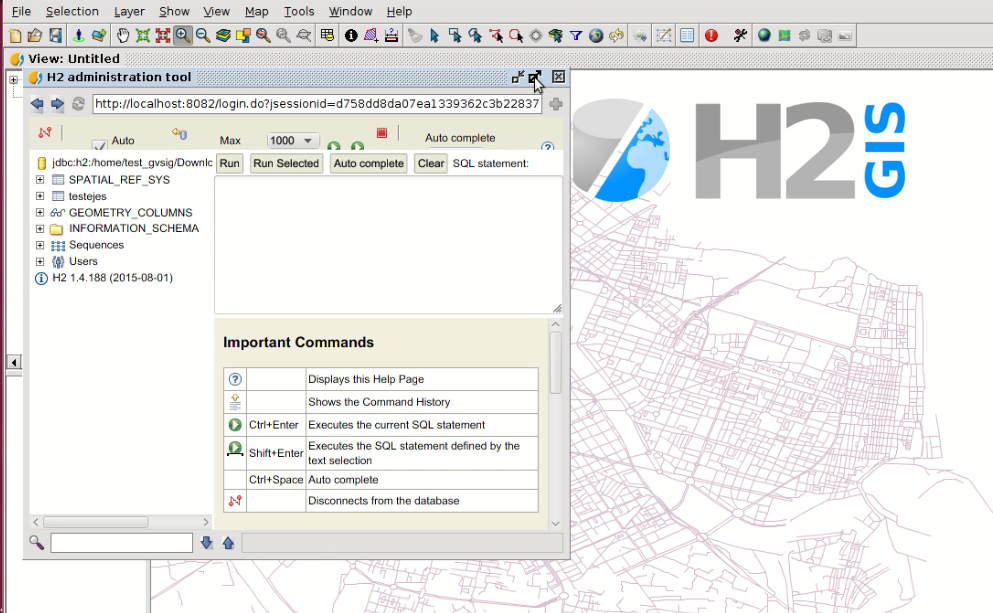Activate the Information tool icon

tap(351, 35)
